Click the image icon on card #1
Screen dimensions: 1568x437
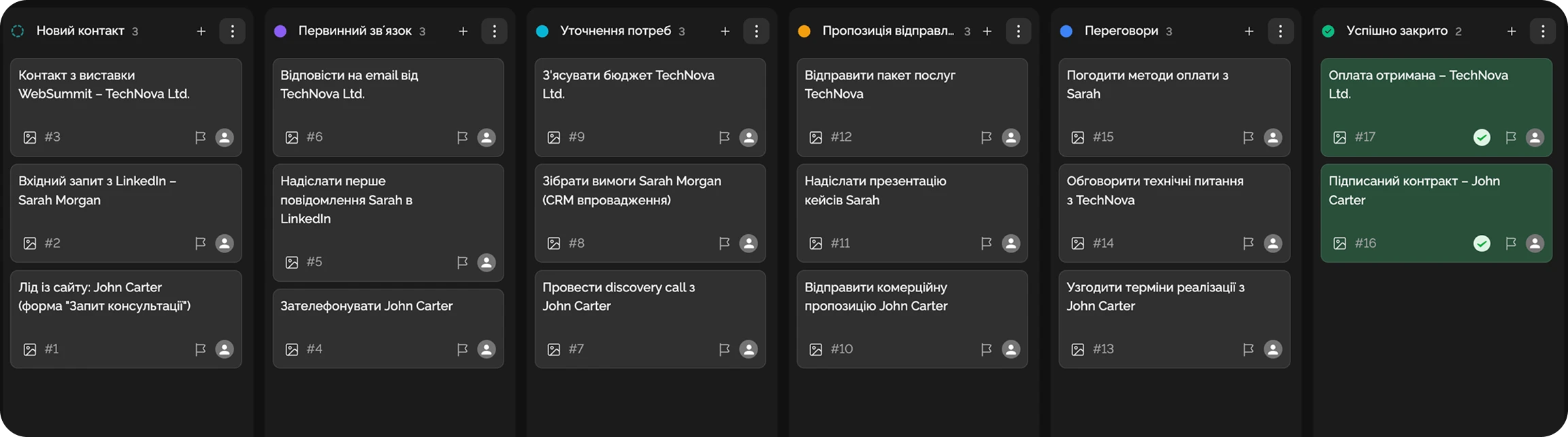[30, 349]
